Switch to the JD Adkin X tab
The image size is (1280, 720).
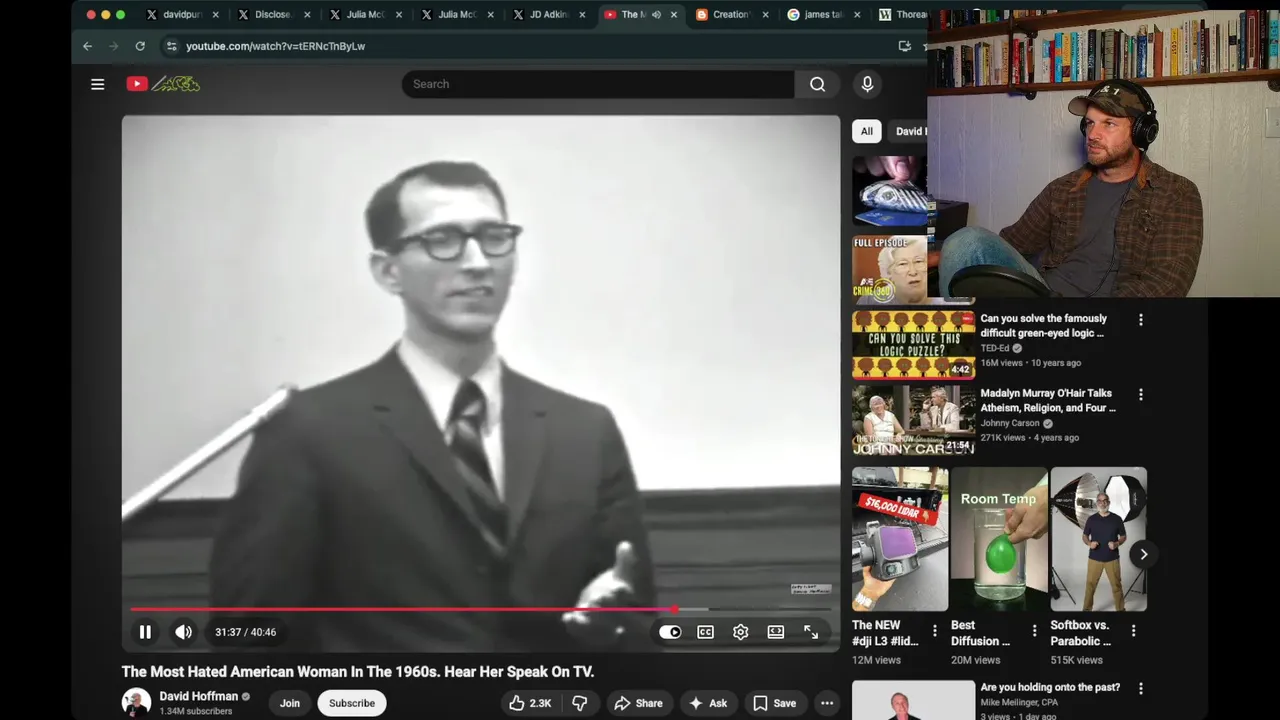click(548, 15)
